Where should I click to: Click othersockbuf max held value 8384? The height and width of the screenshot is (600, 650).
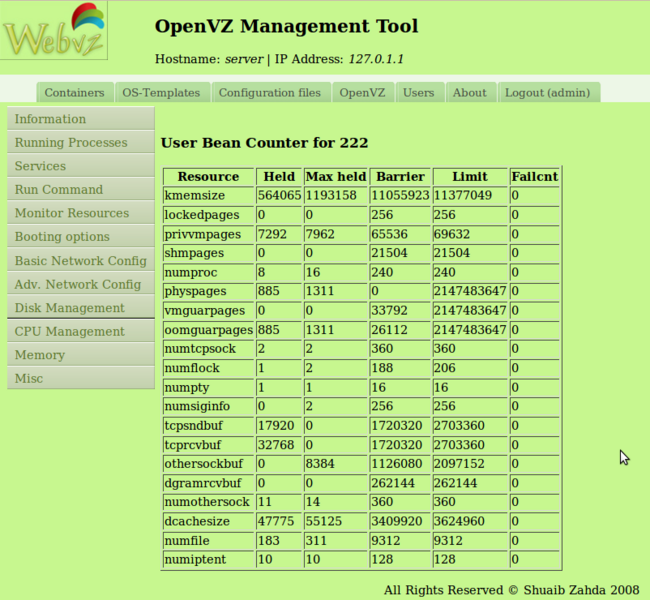point(336,464)
